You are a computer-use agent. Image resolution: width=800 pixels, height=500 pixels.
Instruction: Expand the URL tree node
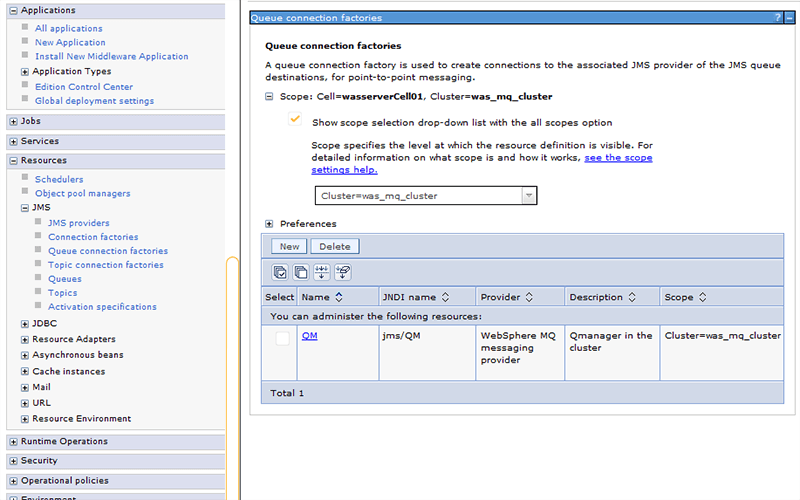tap(24, 403)
